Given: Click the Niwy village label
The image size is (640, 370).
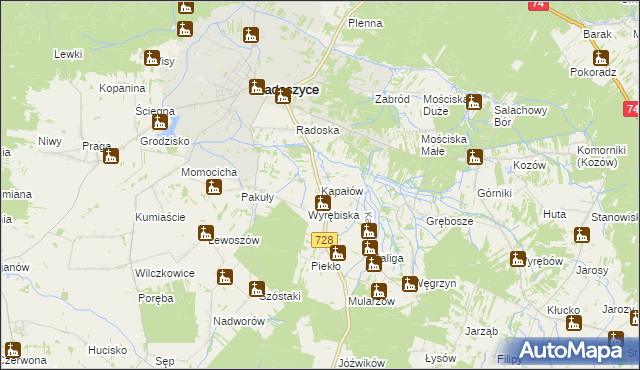Looking at the screenshot, I should tap(50, 141).
